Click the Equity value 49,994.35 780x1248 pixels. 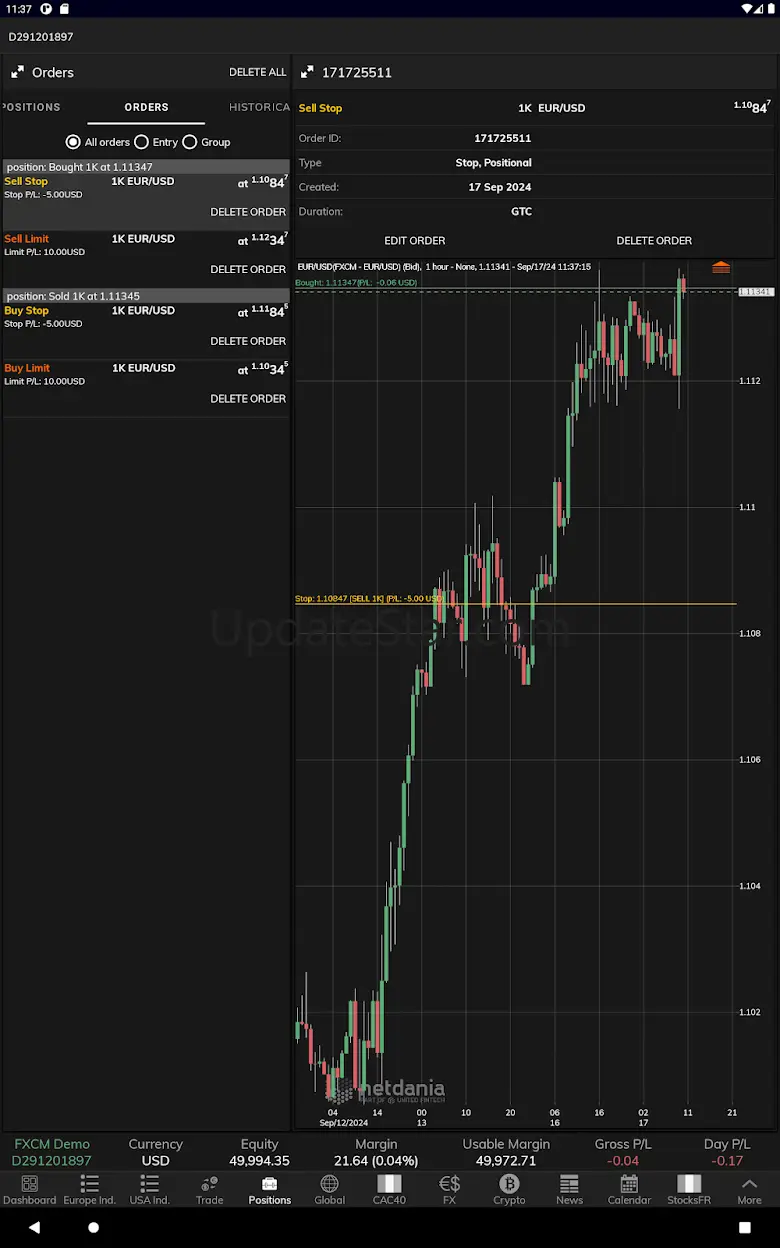[259, 1161]
